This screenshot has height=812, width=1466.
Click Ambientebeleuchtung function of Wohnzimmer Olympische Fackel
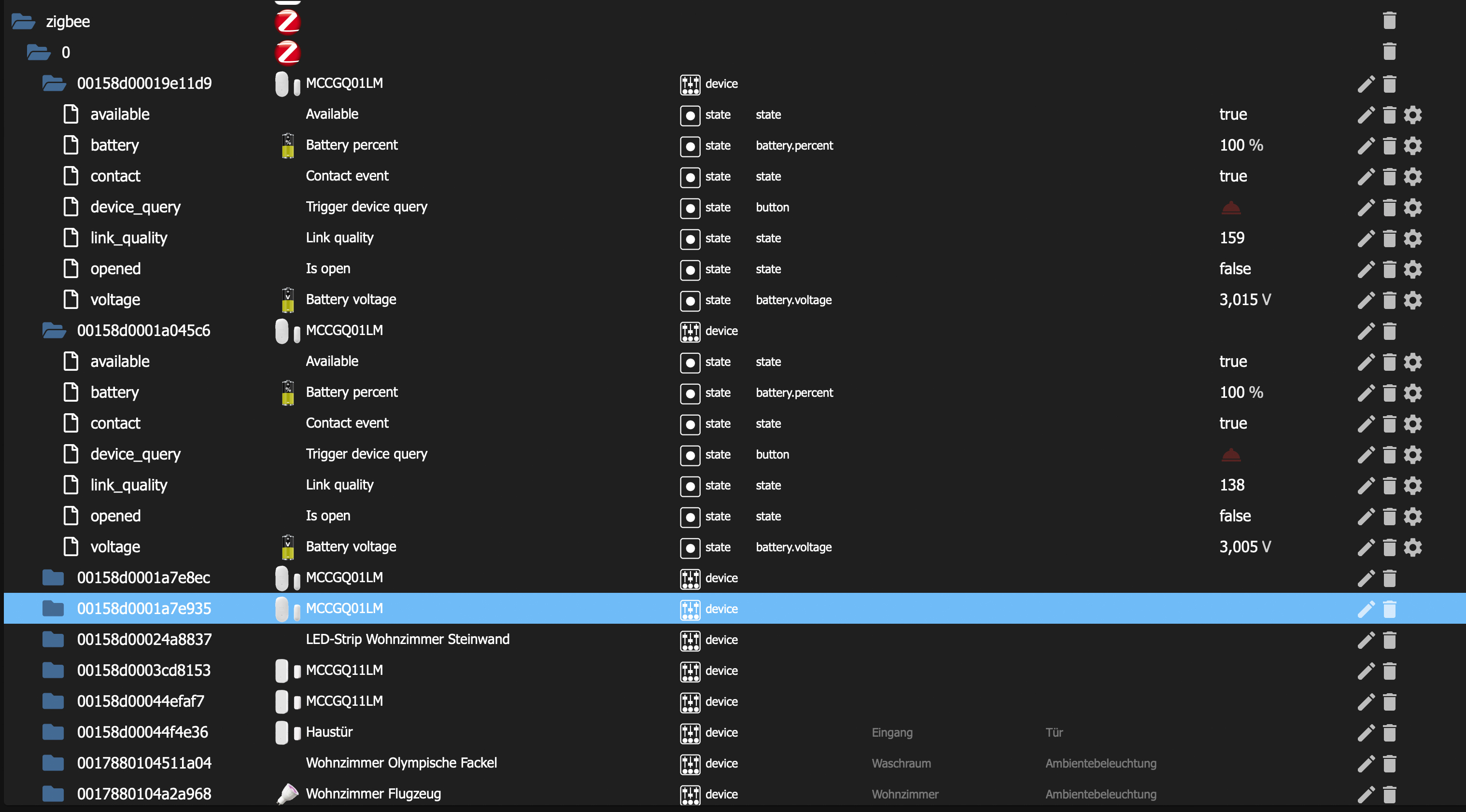pos(1100,764)
